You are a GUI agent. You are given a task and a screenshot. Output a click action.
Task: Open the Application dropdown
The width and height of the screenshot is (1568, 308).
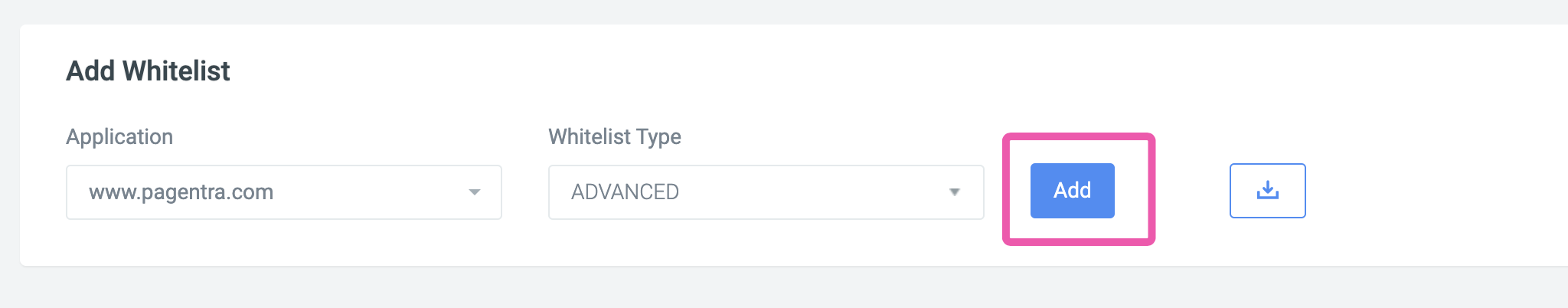coord(284,192)
